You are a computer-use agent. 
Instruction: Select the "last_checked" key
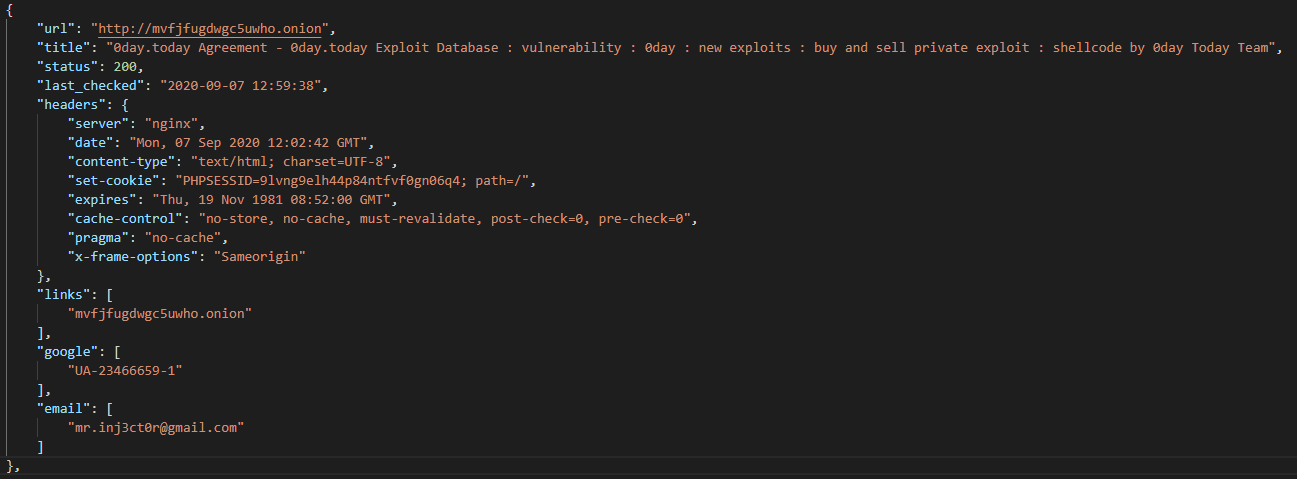91,85
